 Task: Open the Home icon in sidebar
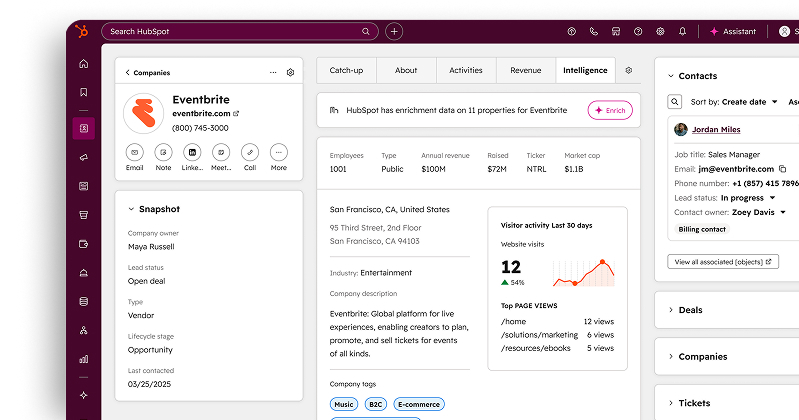click(84, 64)
